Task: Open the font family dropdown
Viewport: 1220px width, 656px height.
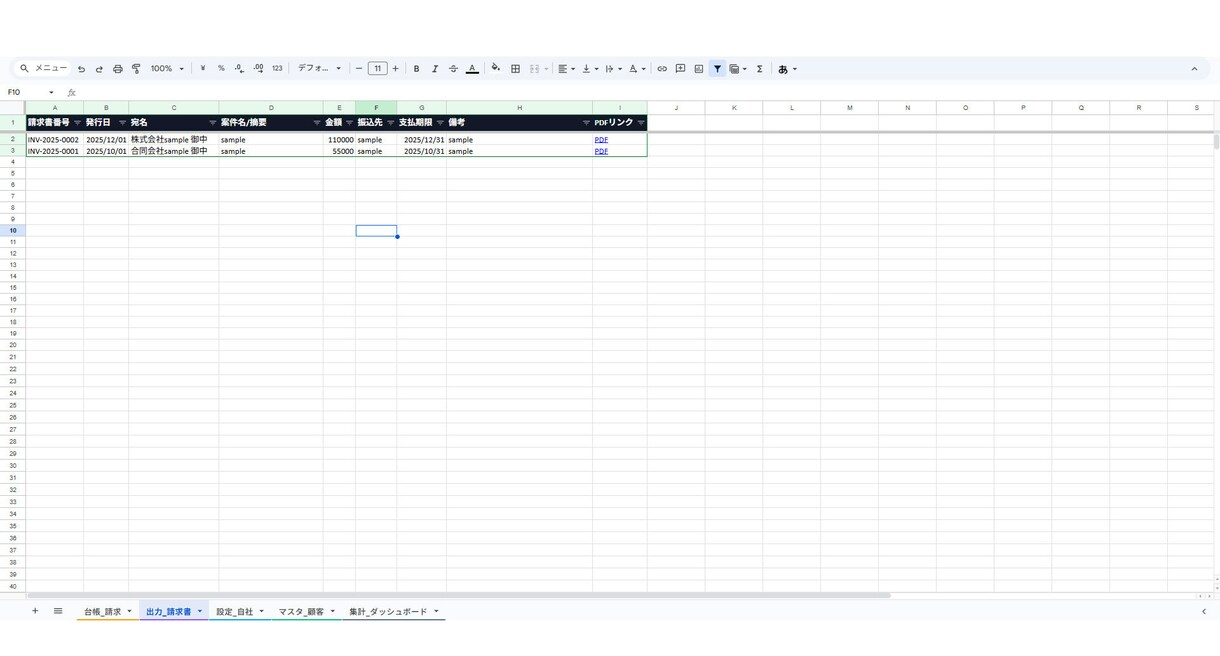Action: [x=319, y=69]
